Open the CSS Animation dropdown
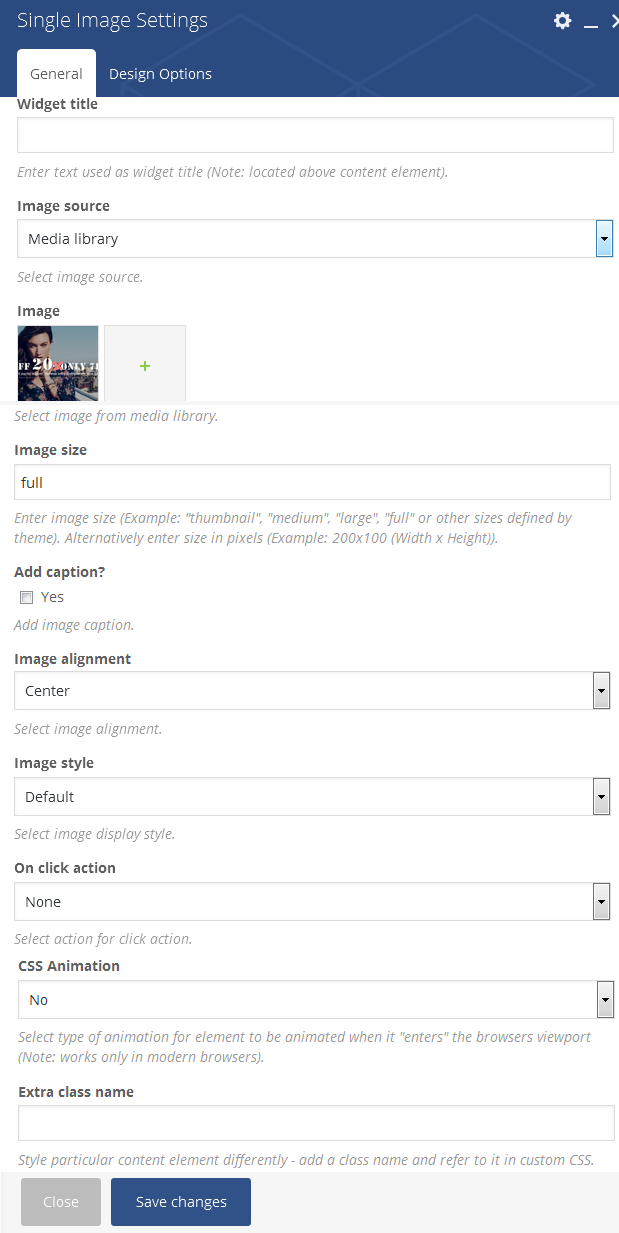619x1233 pixels. [x=316, y=1000]
